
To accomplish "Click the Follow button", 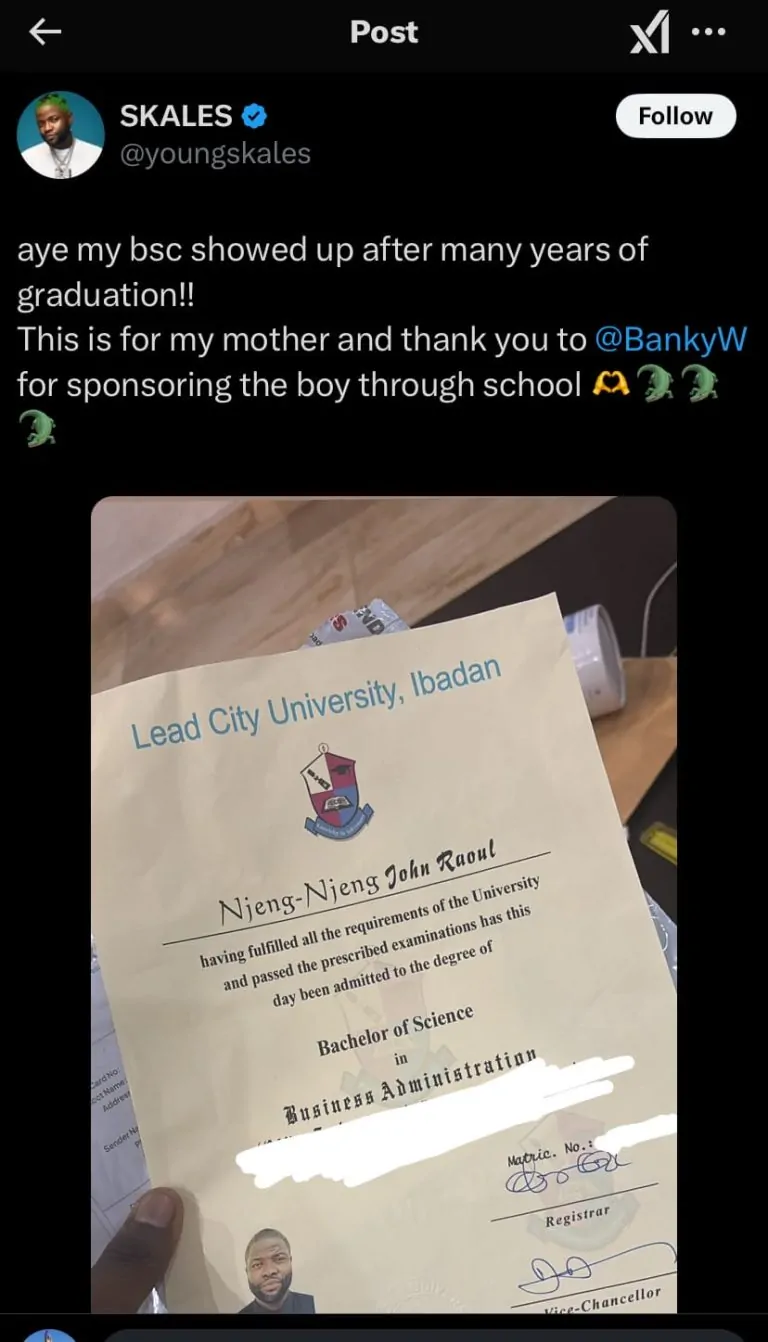I will pos(675,117).
